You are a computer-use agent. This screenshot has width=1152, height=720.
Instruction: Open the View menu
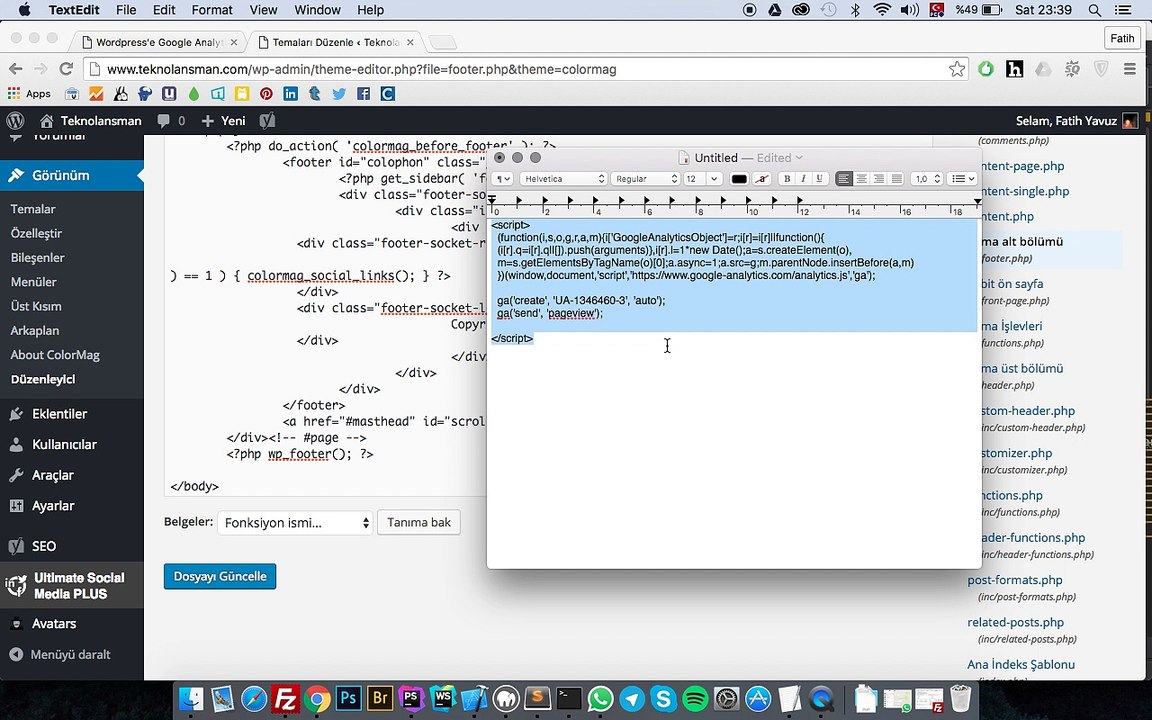263,10
